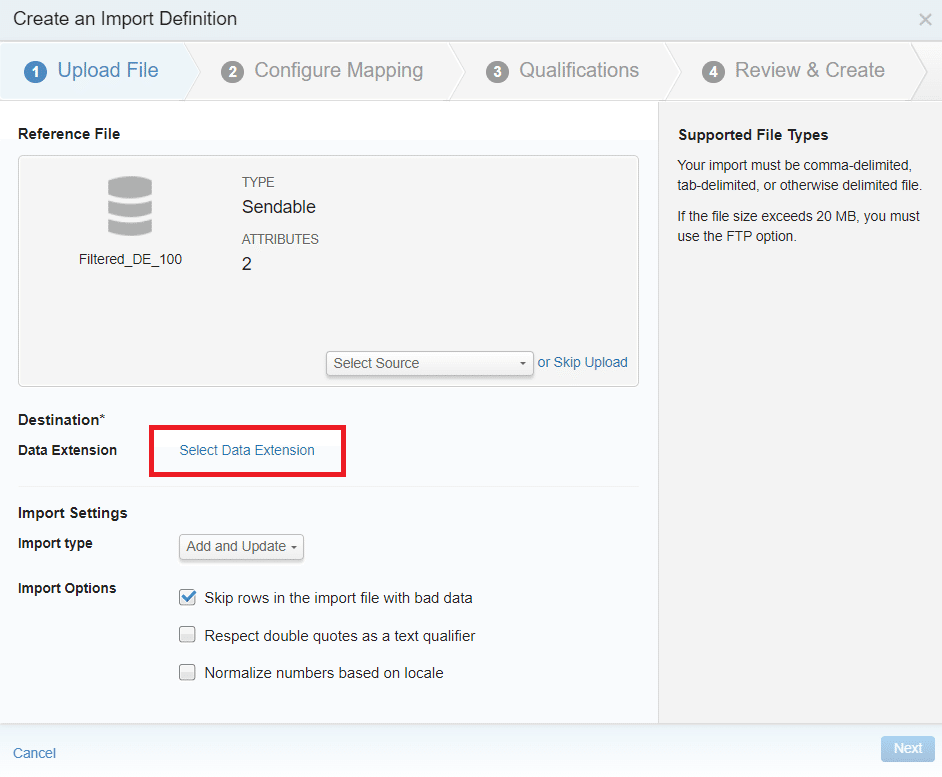Click the or Skip Upload link
This screenshot has height=777, width=942.
(582, 362)
